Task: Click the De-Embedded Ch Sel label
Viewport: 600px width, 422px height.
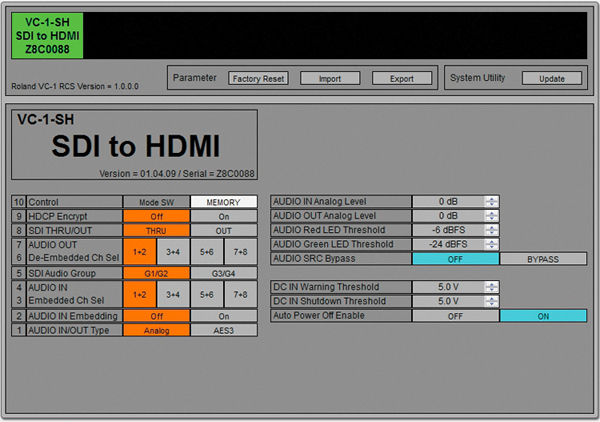Action: pyautogui.click(x=73, y=258)
